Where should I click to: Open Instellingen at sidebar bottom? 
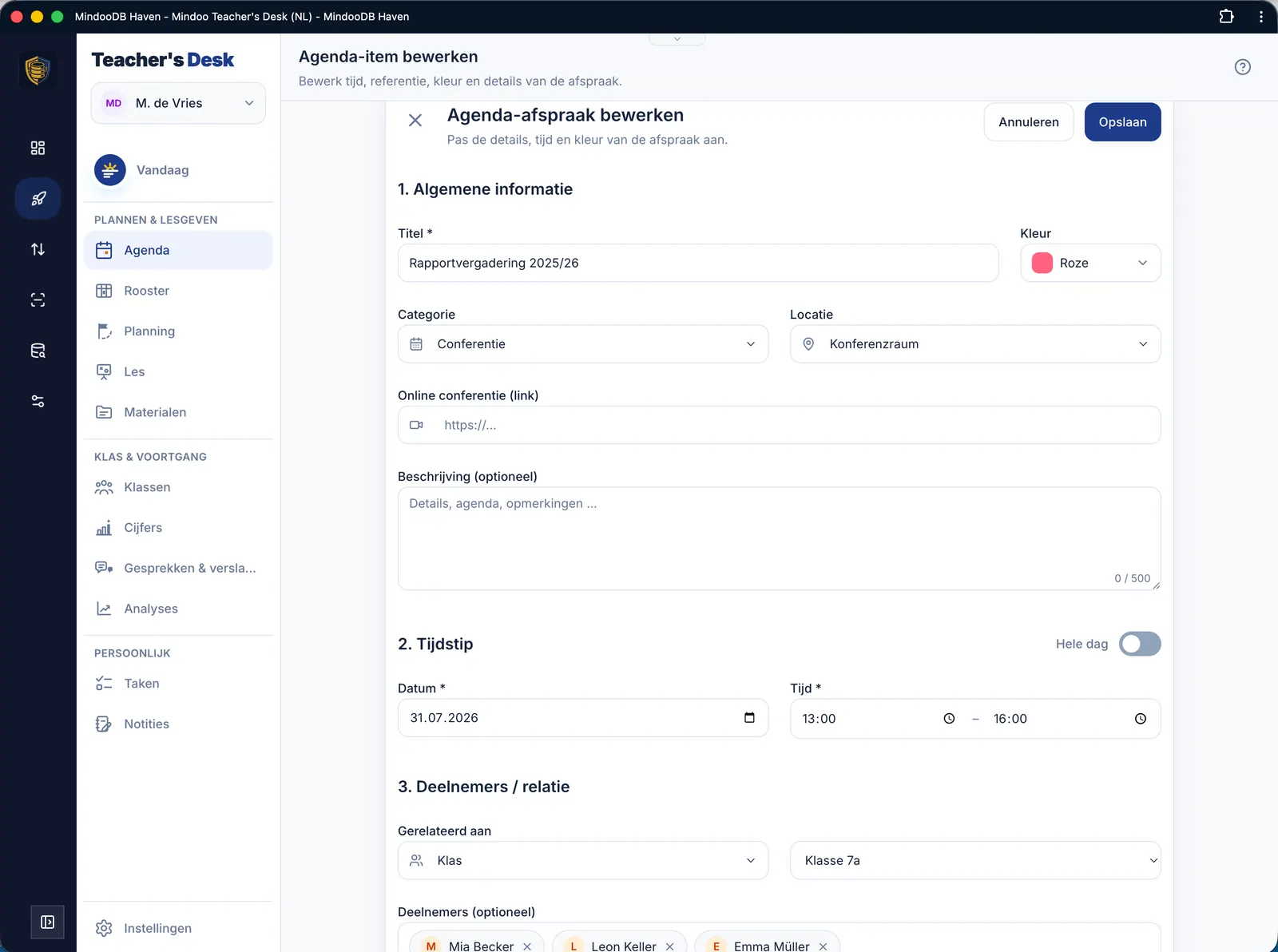pyautogui.click(x=178, y=928)
